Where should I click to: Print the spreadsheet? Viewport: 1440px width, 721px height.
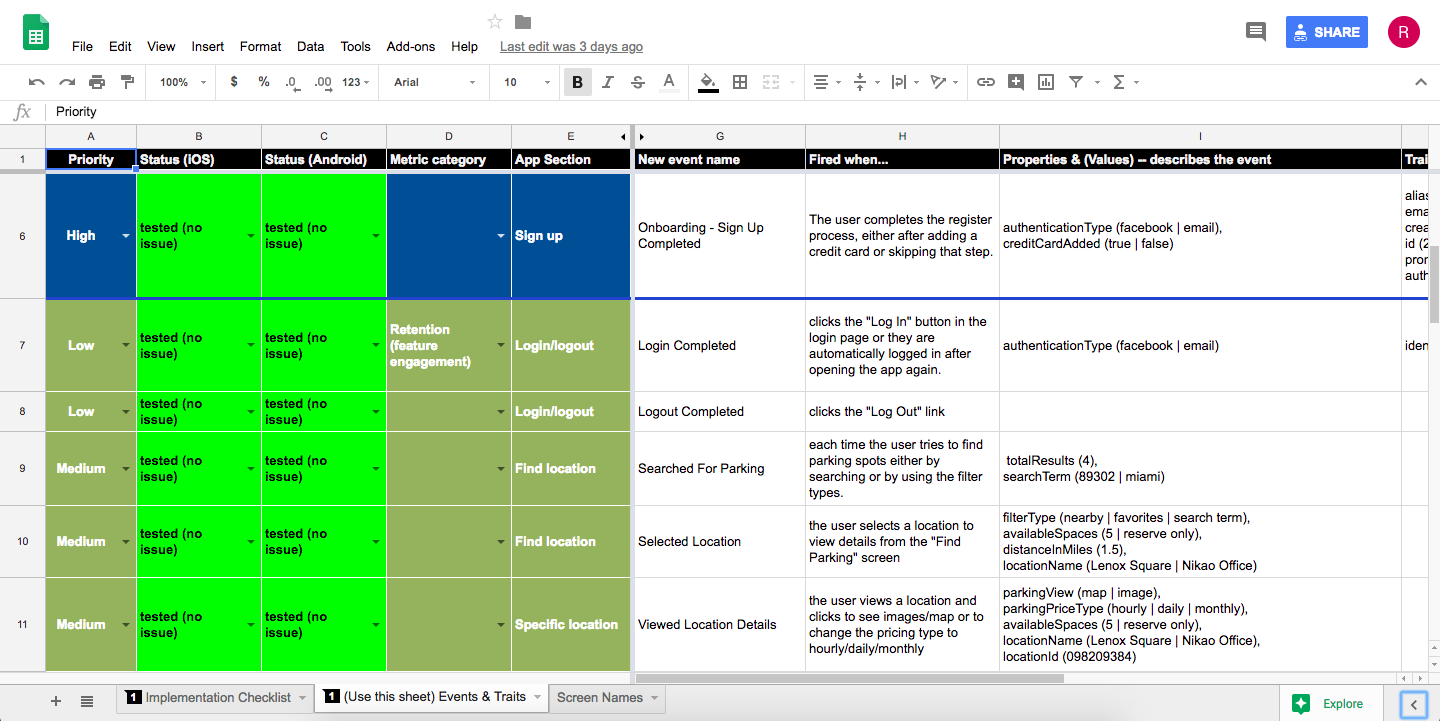click(x=97, y=82)
